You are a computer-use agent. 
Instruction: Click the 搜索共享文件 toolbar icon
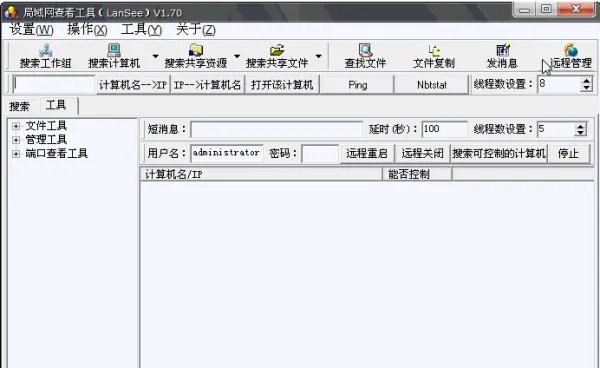point(277,56)
